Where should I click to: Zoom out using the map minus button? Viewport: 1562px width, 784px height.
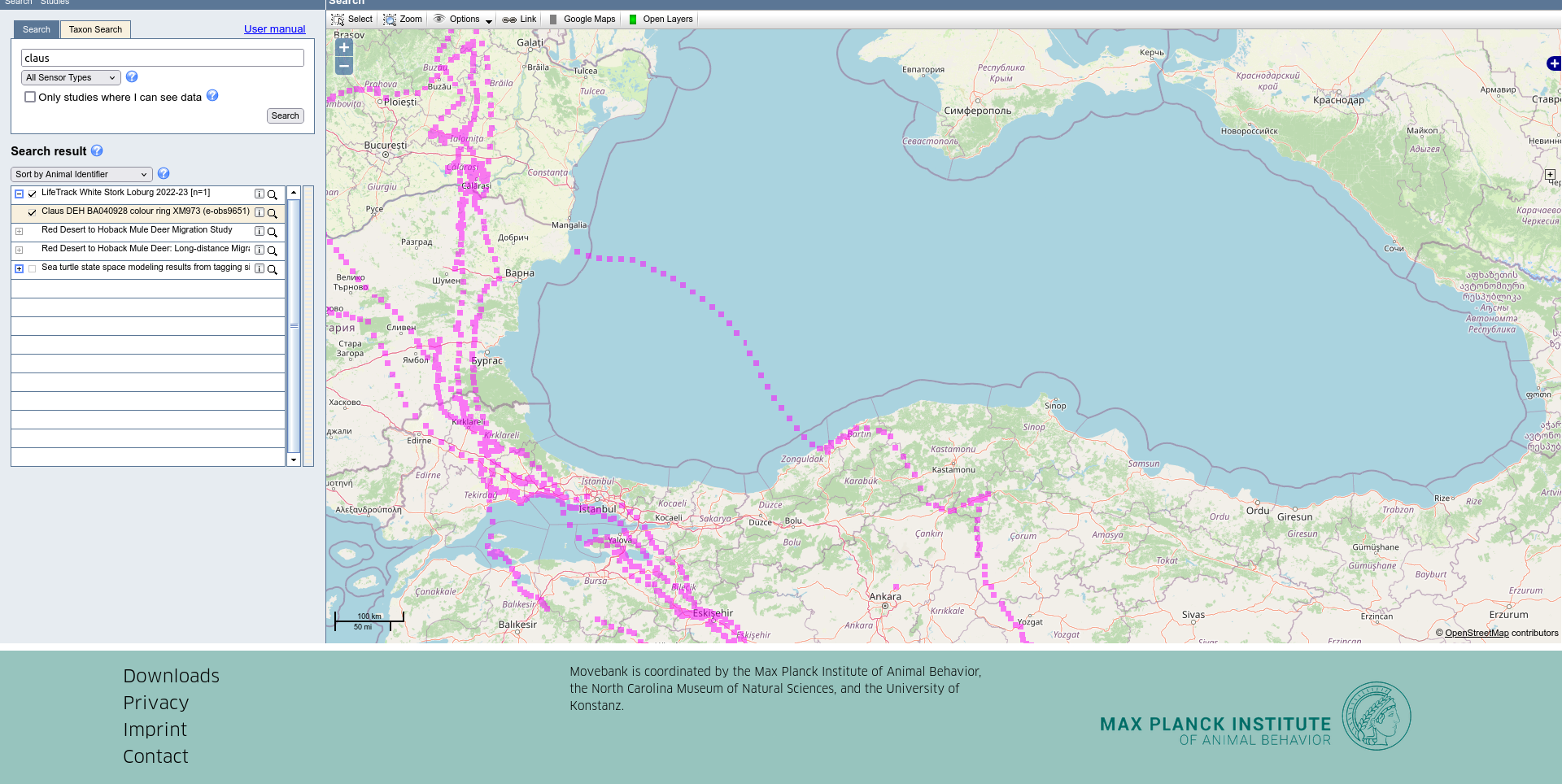pyautogui.click(x=344, y=66)
